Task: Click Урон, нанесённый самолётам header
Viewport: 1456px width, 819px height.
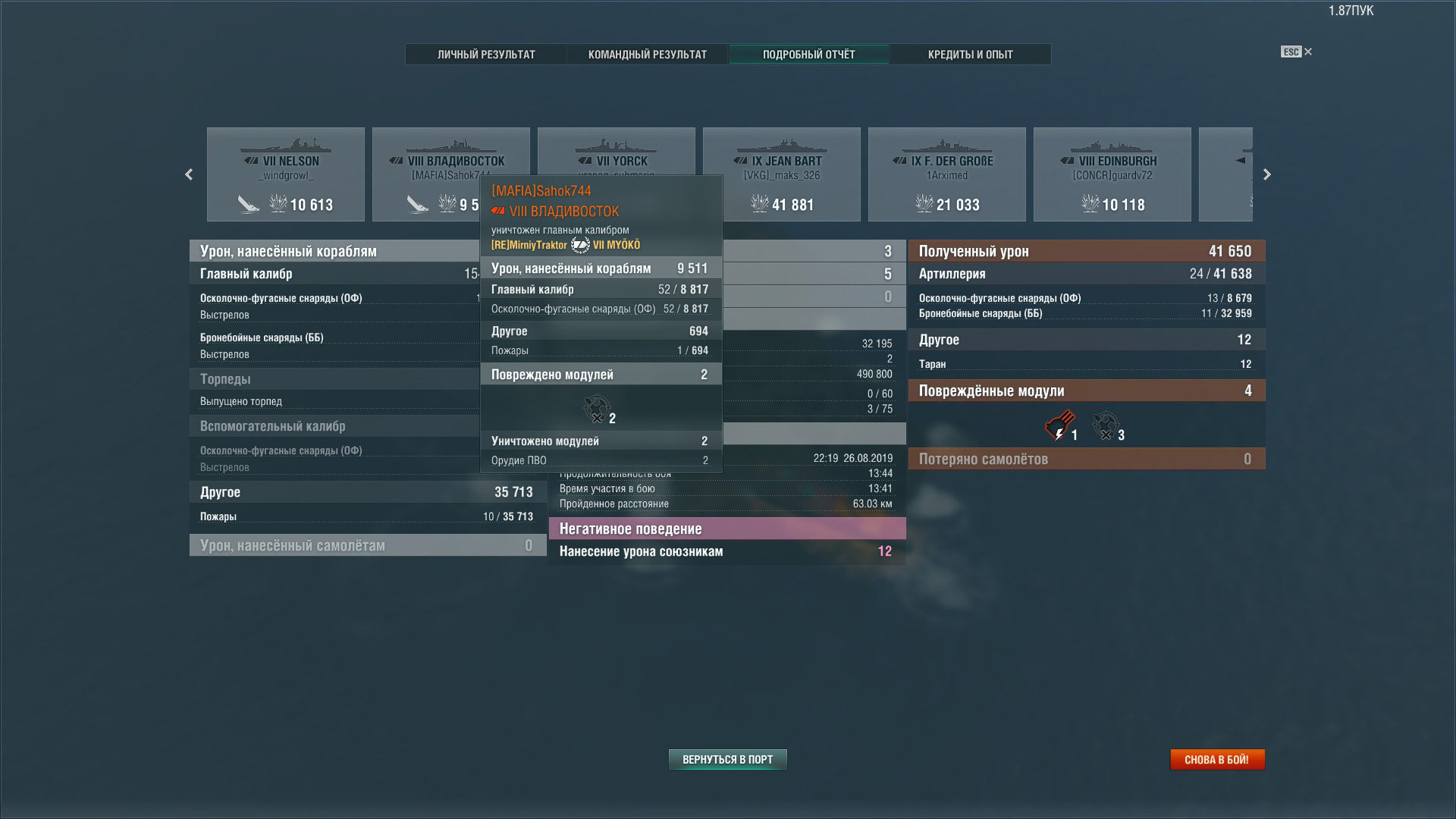Action: click(x=368, y=545)
